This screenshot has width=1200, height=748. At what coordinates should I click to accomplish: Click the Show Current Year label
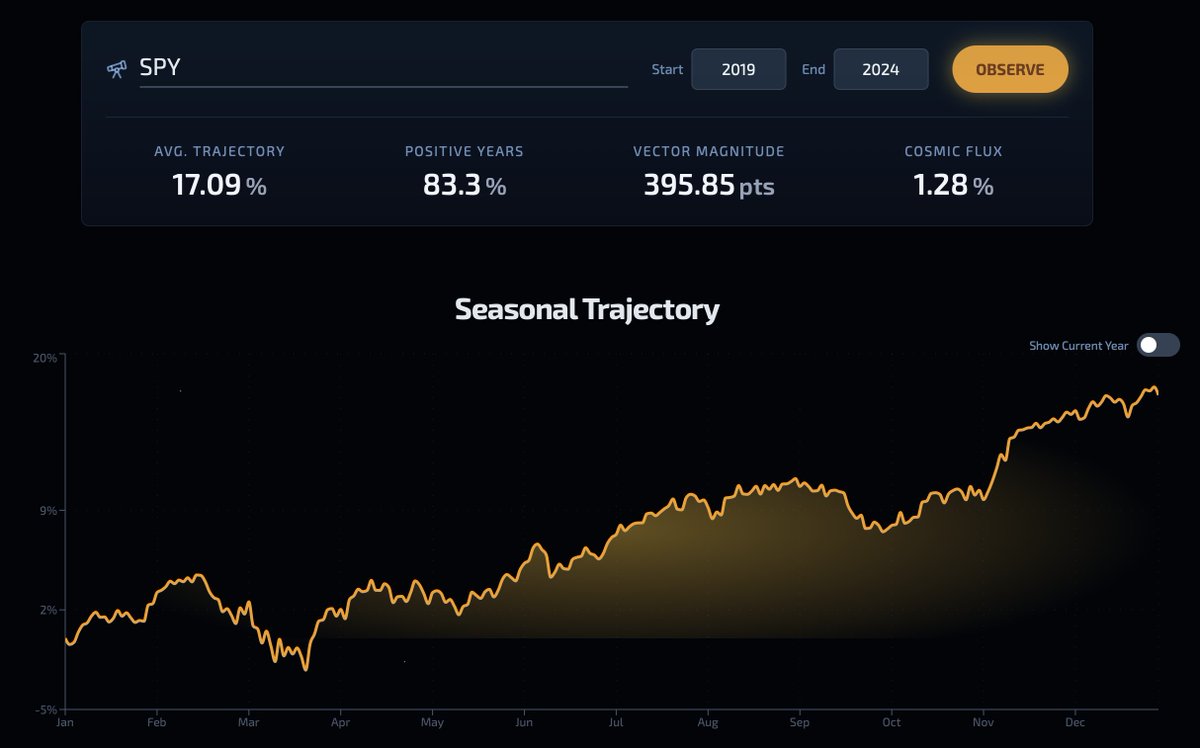tap(1079, 346)
